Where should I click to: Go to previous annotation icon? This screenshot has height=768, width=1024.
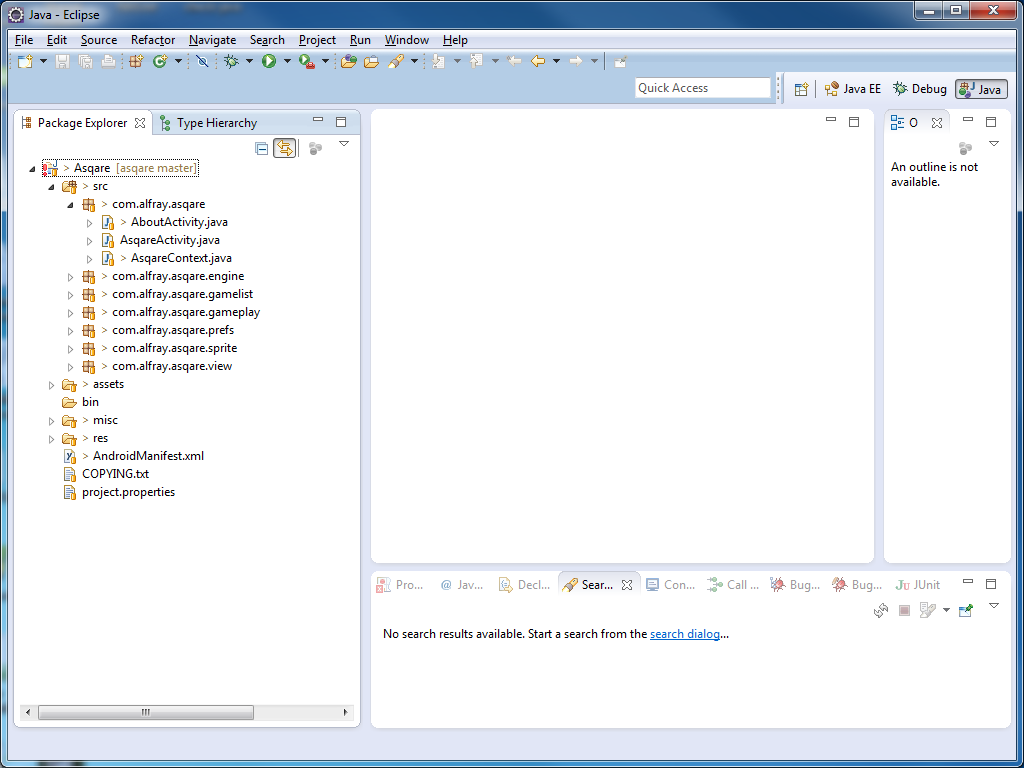476,61
